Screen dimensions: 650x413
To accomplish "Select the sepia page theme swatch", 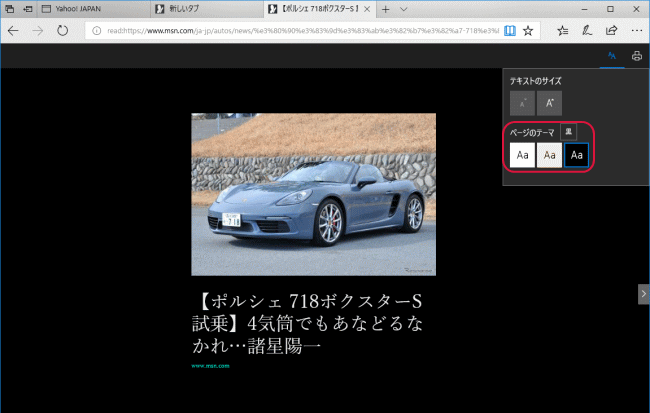I will 549,155.
